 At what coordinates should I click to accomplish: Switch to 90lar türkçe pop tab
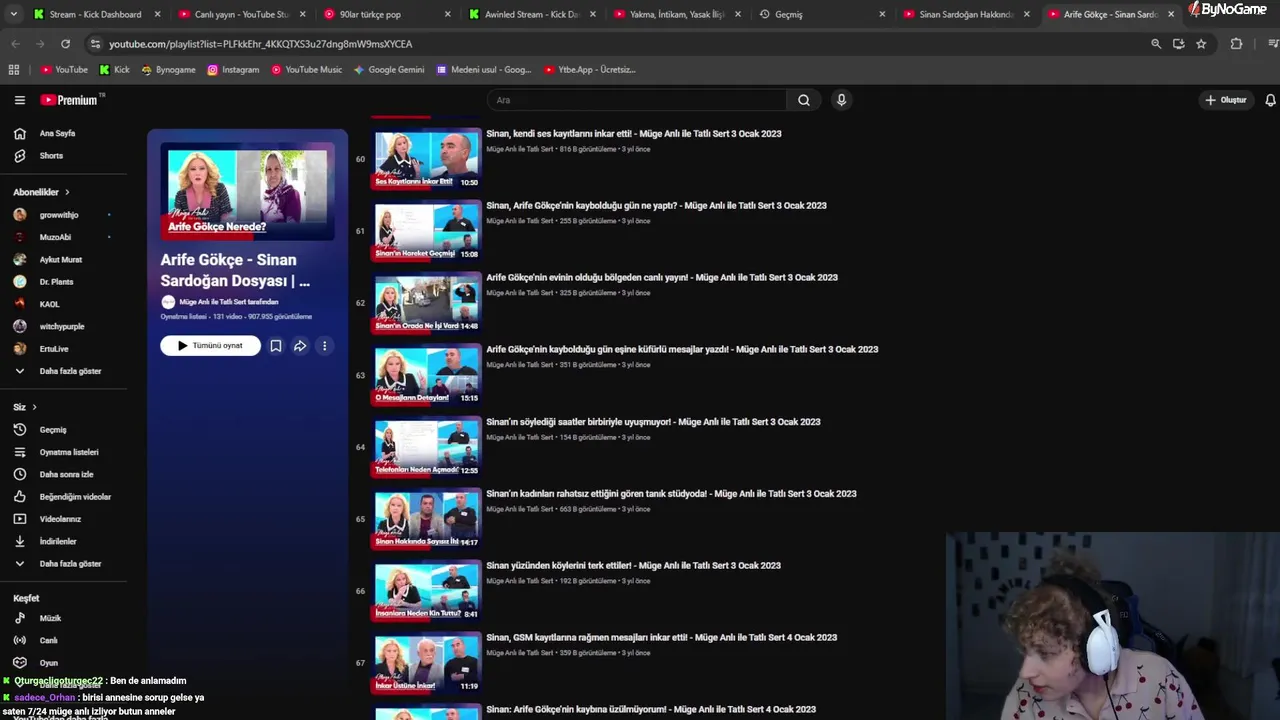tap(370, 14)
